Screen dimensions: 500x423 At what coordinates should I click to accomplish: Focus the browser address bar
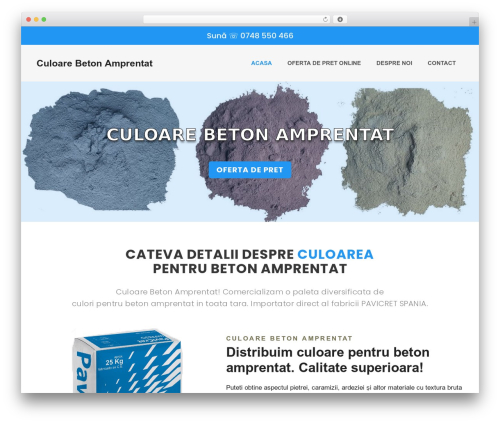[237, 20]
